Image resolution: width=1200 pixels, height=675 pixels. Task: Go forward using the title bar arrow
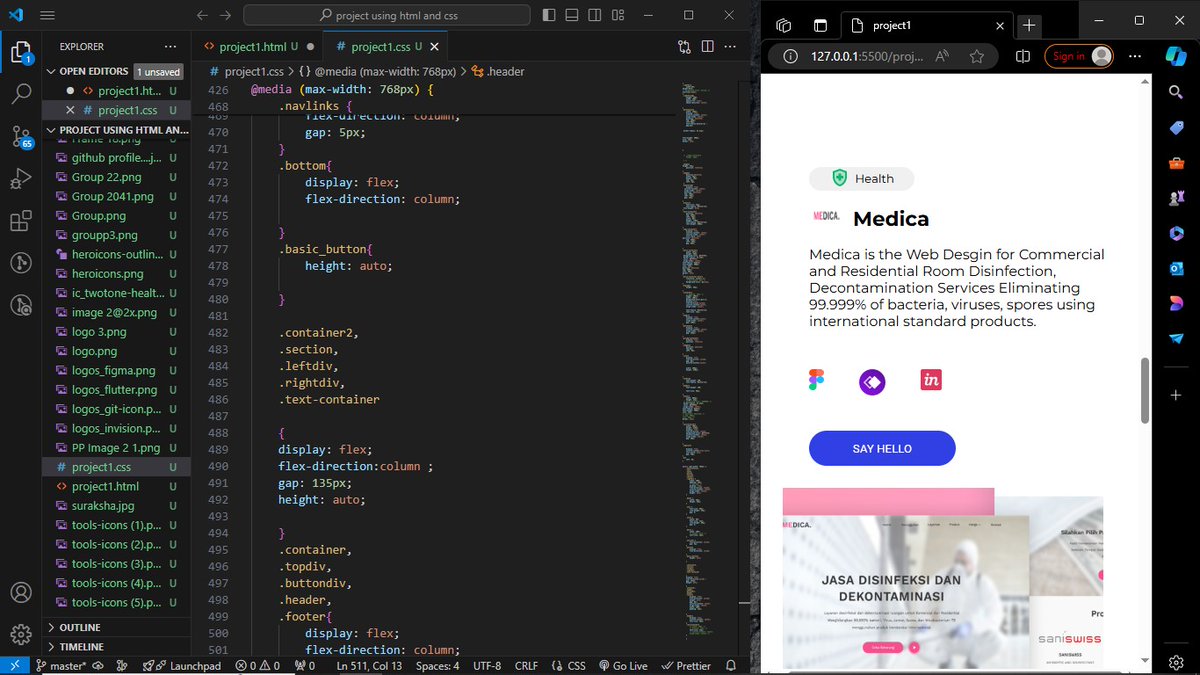(226, 16)
